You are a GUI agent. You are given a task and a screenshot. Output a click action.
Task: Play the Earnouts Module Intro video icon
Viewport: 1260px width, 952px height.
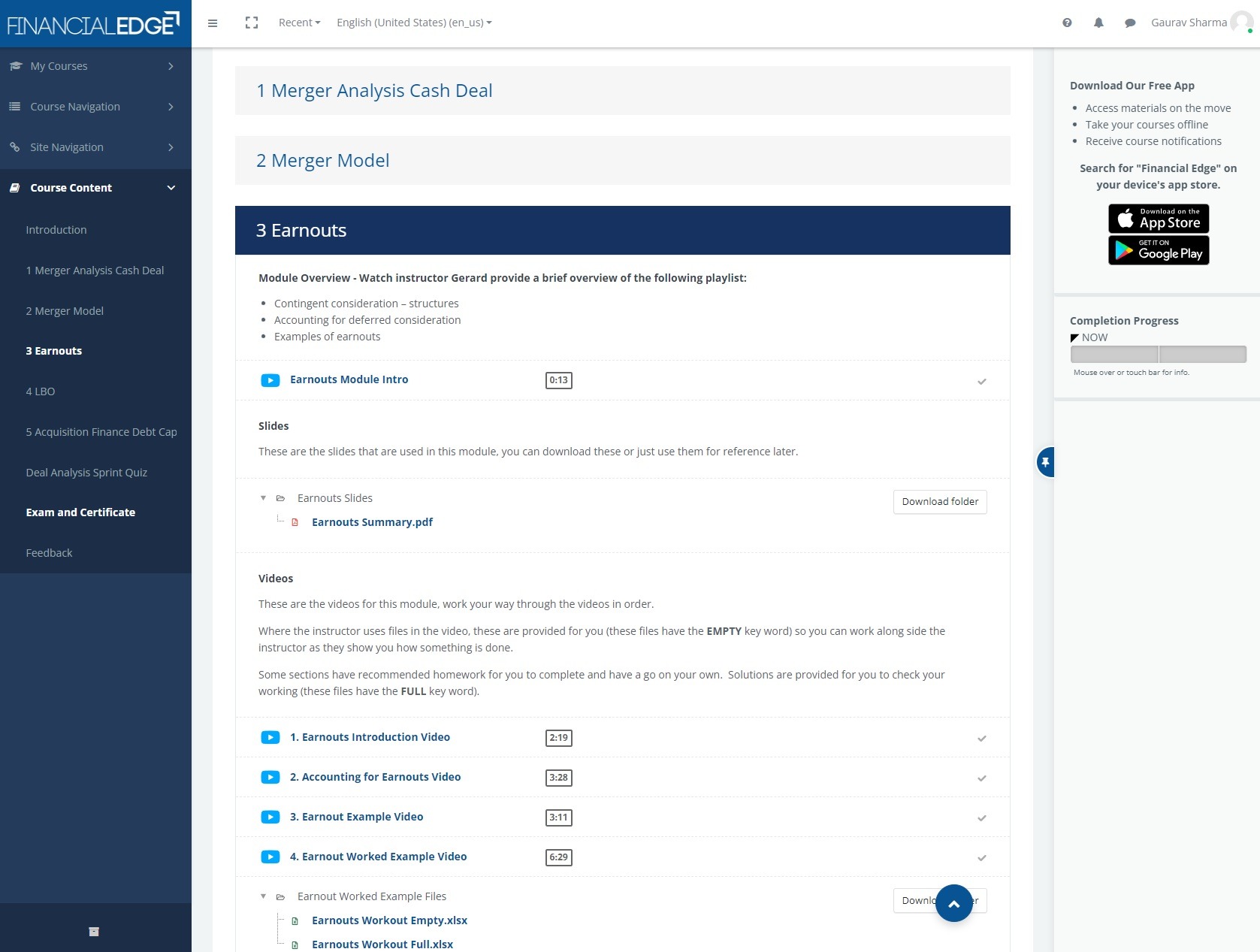tap(270, 380)
